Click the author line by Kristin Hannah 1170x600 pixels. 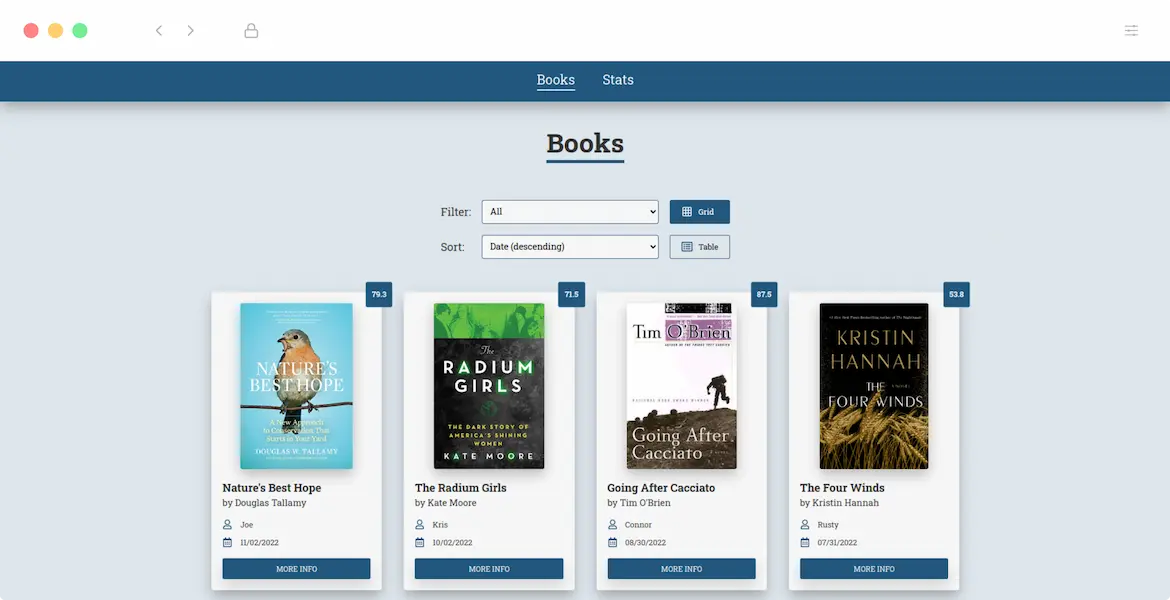(839, 503)
